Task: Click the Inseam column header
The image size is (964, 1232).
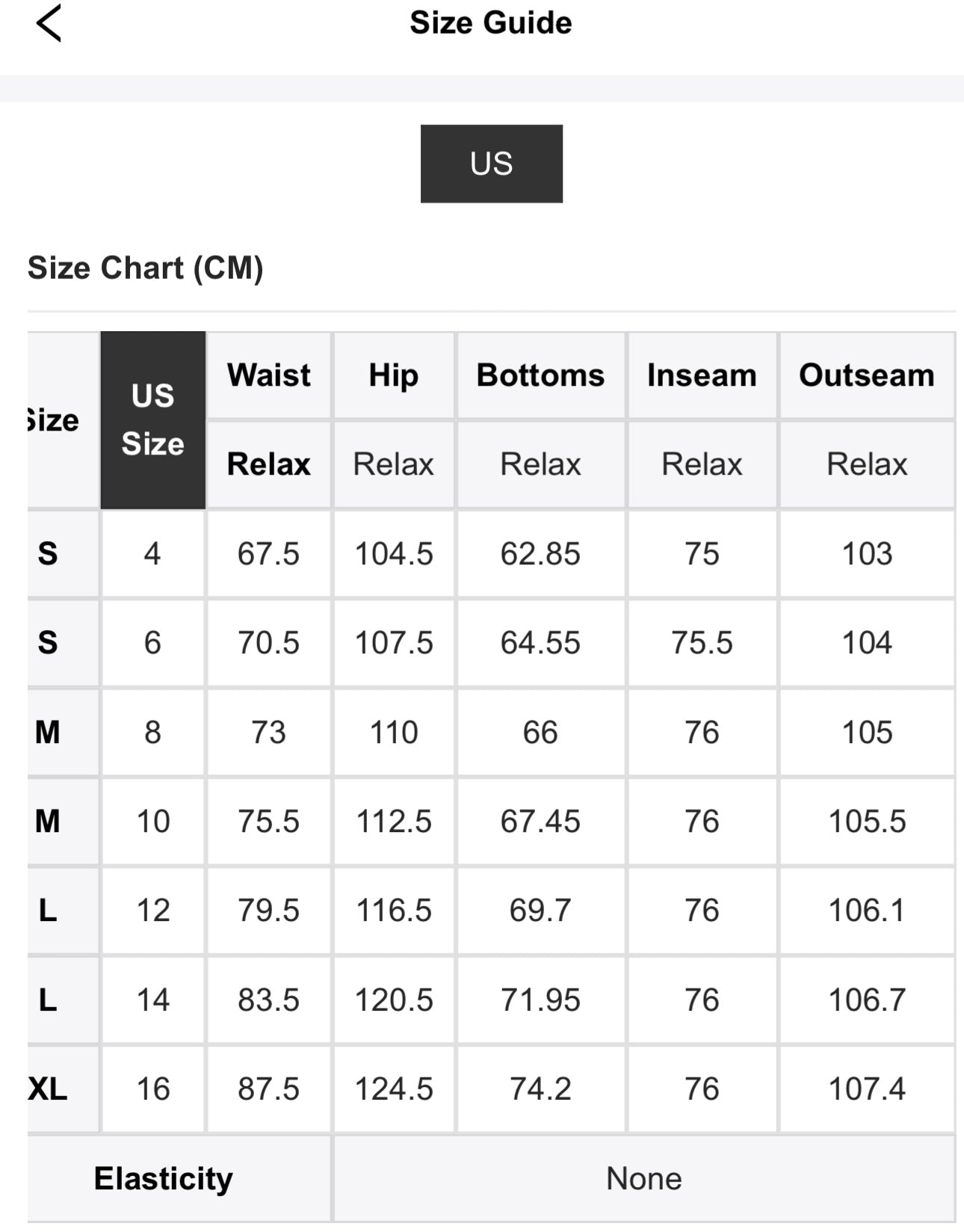Action: [x=702, y=375]
